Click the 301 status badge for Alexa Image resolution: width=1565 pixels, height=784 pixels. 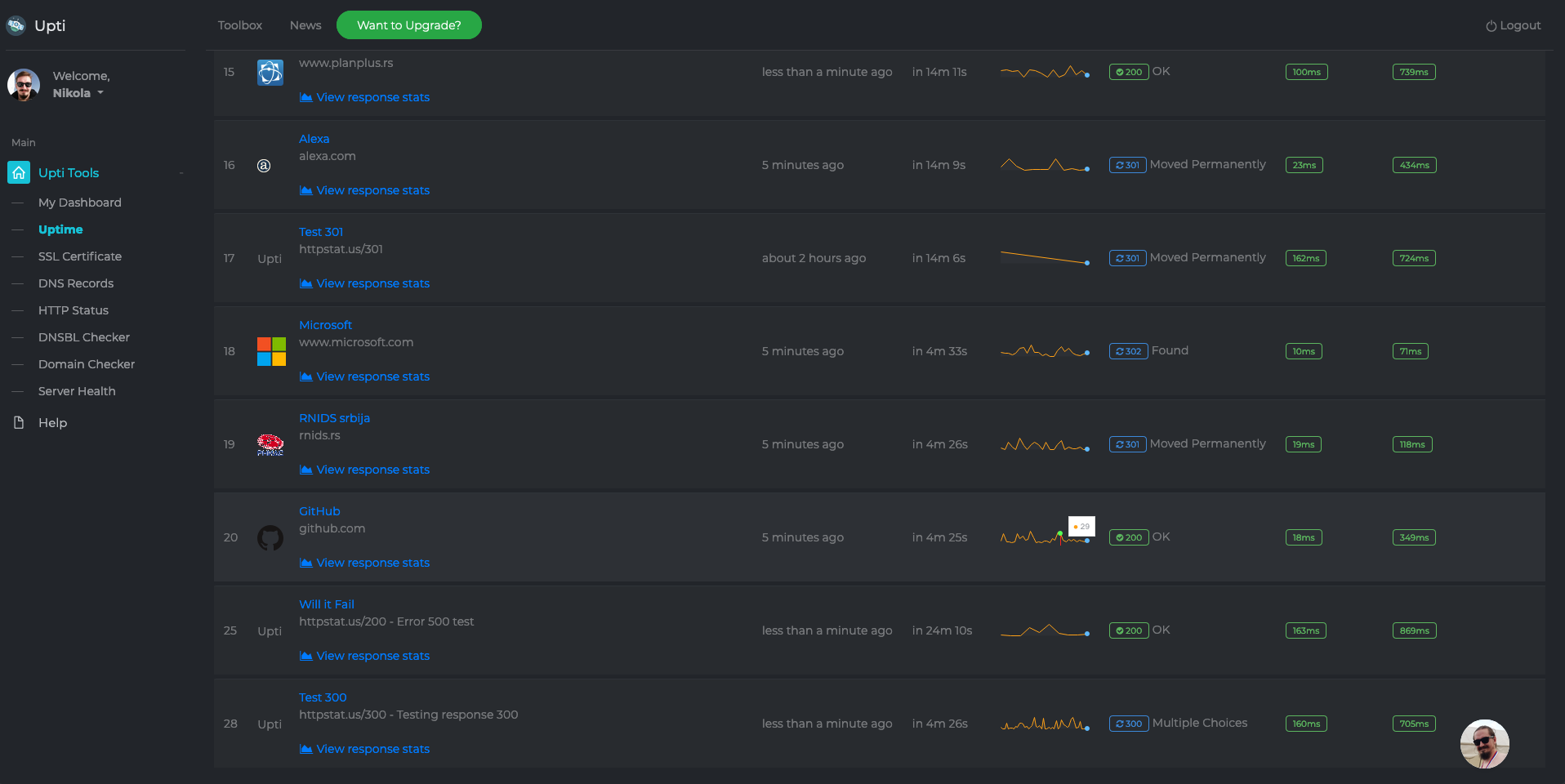[x=1127, y=165]
